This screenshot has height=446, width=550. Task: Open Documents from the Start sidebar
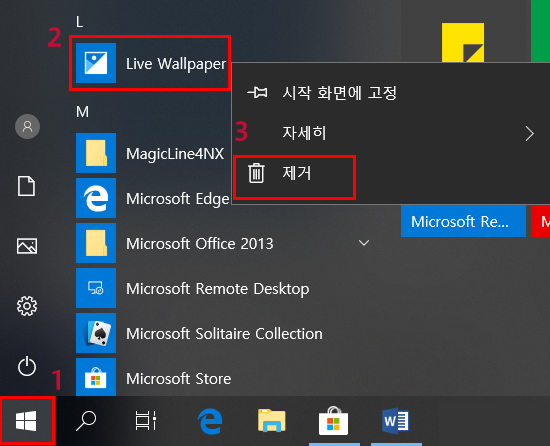[27, 186]
